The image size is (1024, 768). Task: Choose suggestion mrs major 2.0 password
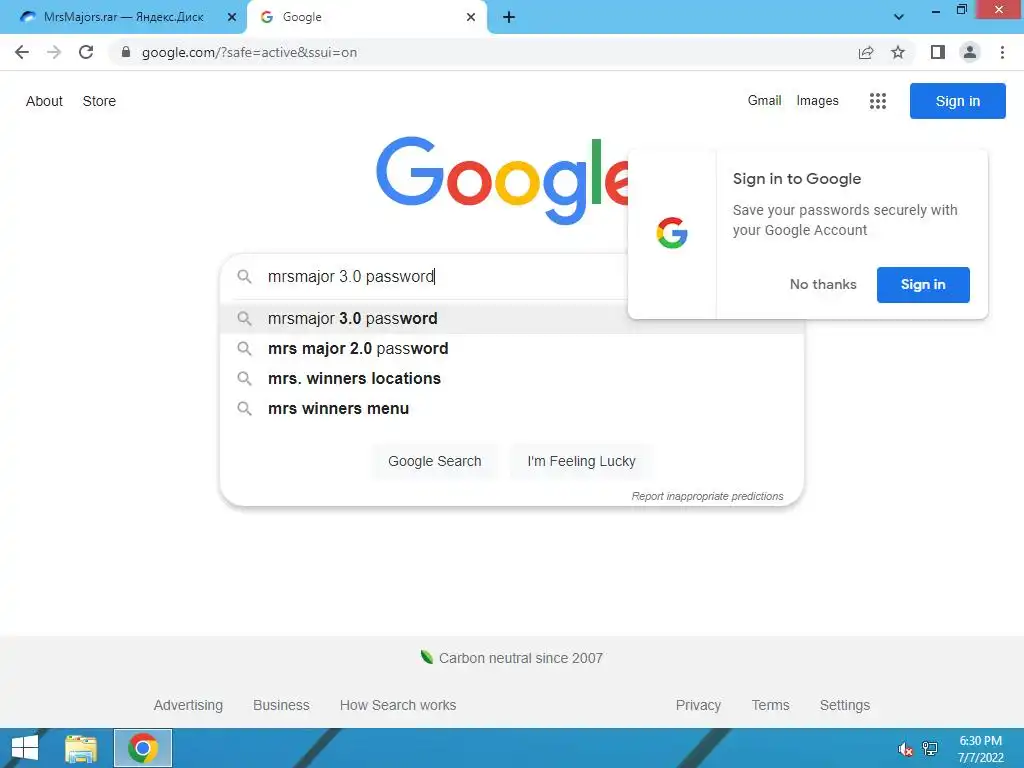(x=512, y=349)
